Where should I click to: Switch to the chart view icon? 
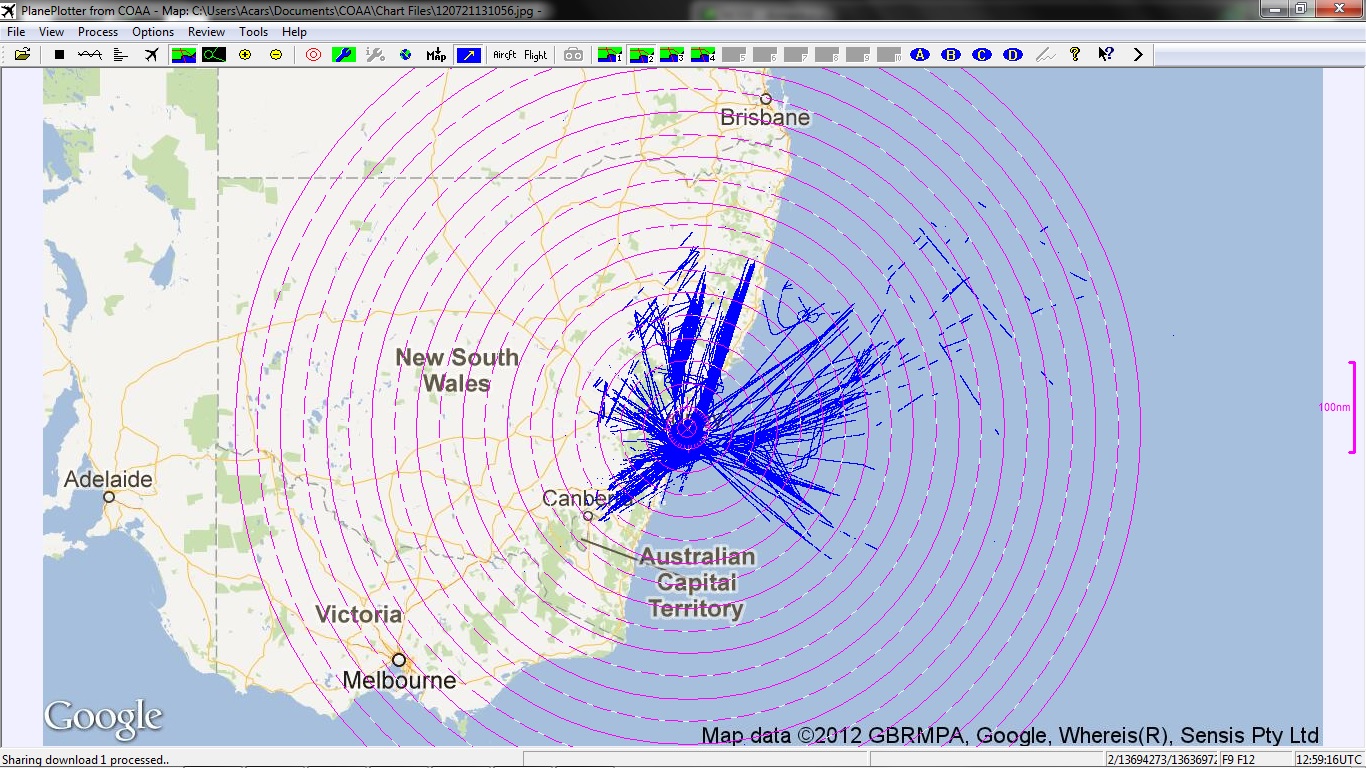click(183, 55)
